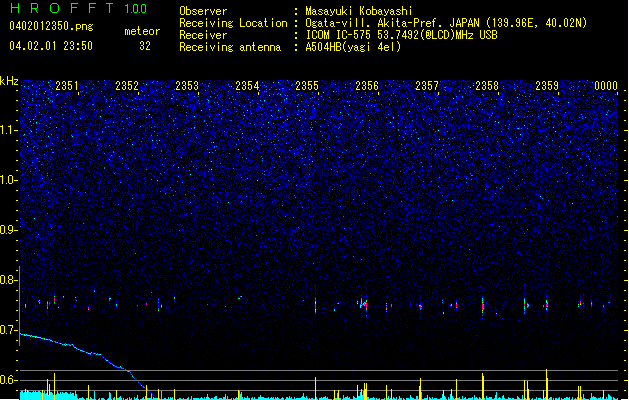Click the 2359 time marker
629x400 pixels.
click(x=547, y=86)
